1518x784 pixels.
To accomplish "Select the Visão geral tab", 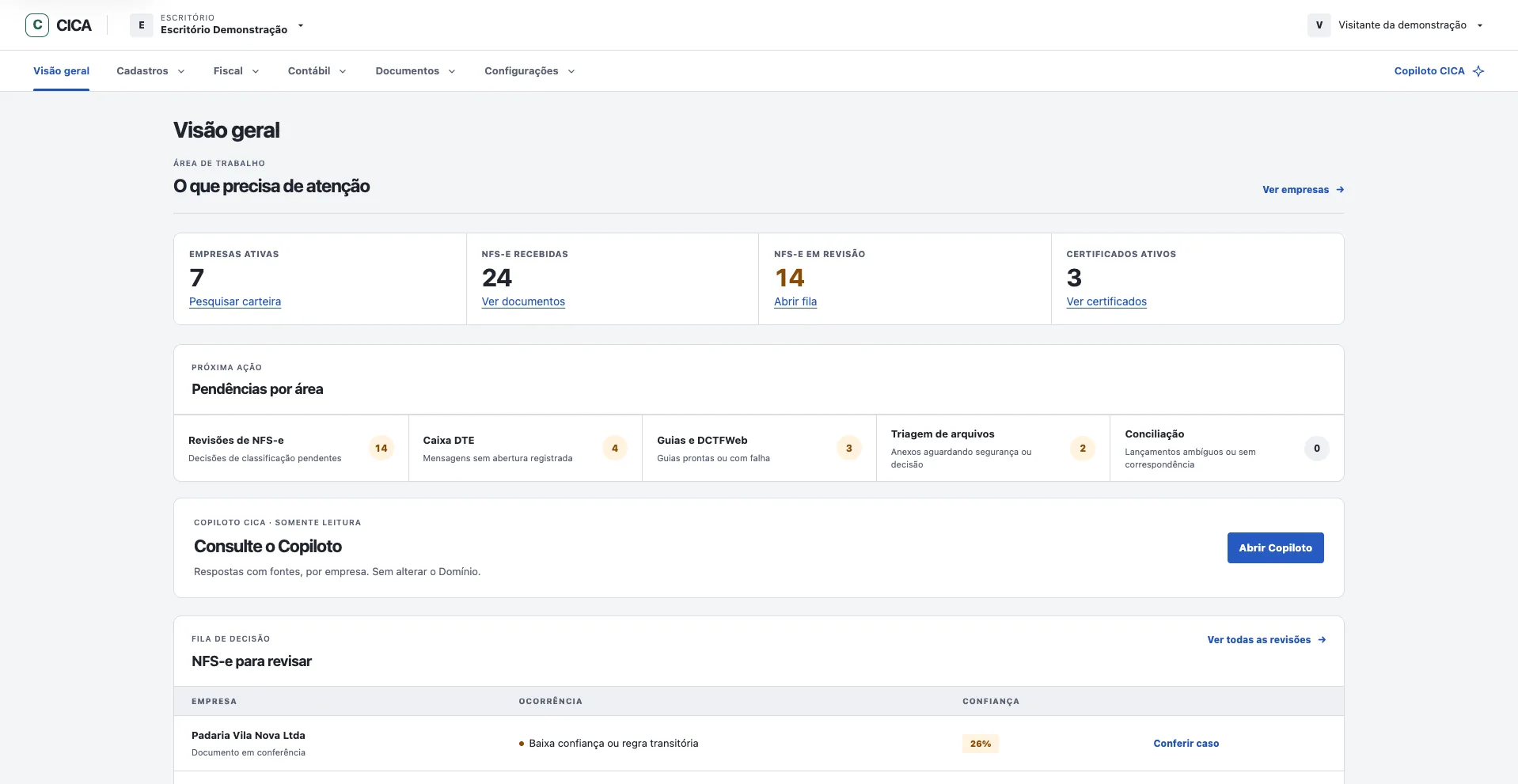I will click(61, 71).
